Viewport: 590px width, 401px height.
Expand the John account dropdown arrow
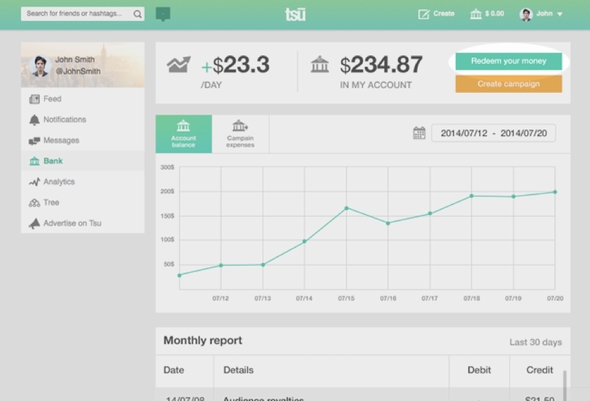click(560, 14)
